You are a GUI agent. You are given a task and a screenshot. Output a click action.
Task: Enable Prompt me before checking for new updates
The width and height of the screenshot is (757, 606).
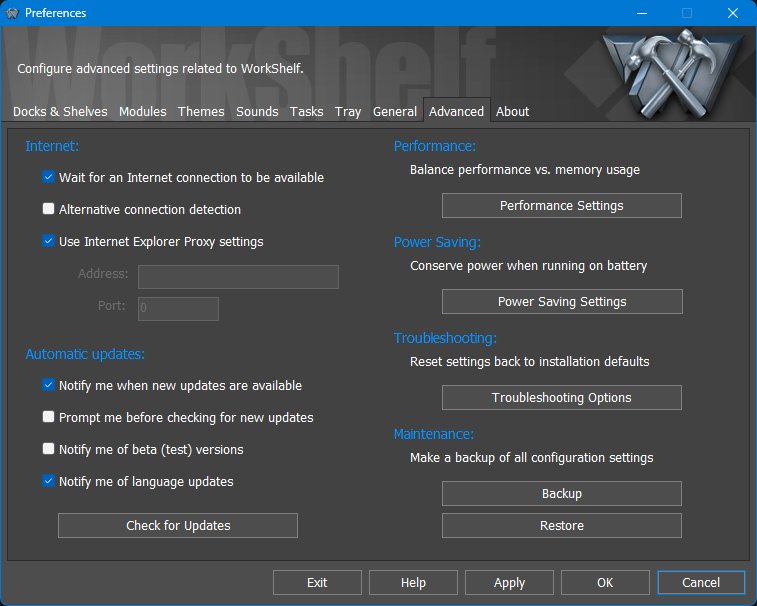tap(48, 417)
